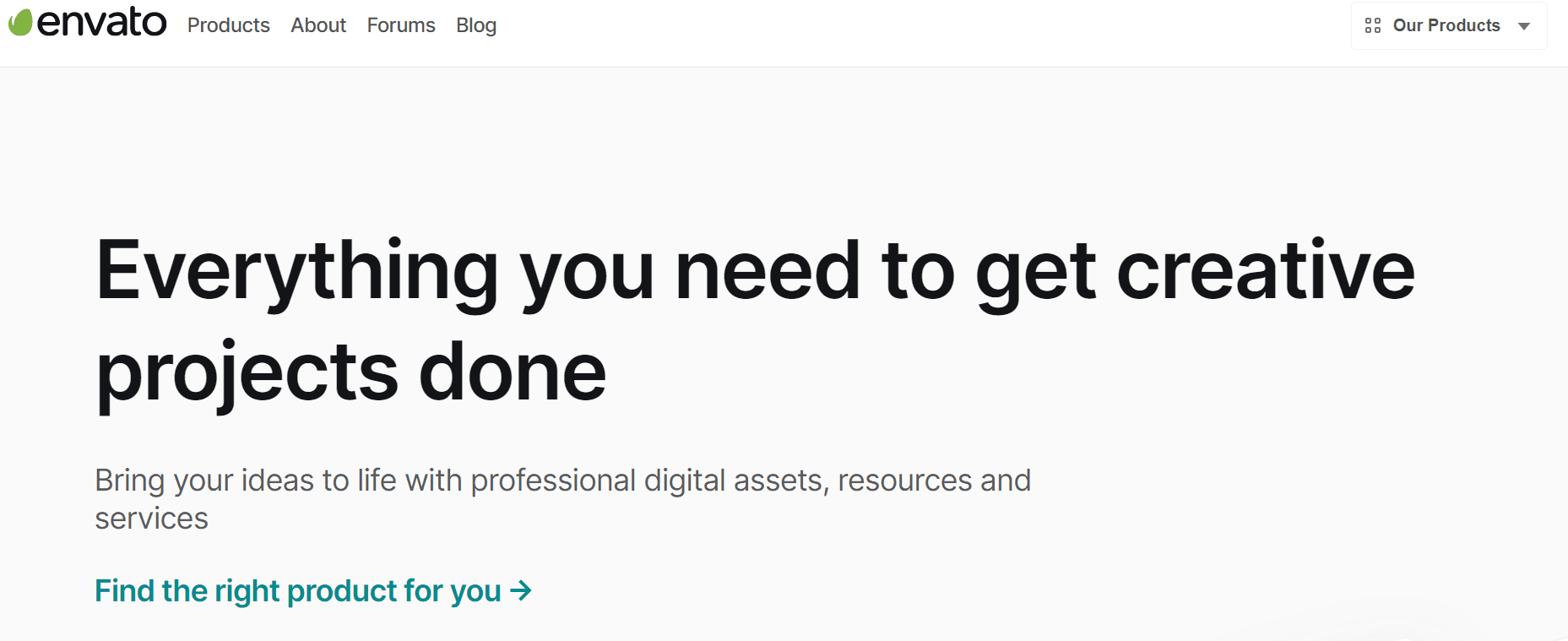Click the word Everything in the headline

pyautogui.click(x=297, y=272)
